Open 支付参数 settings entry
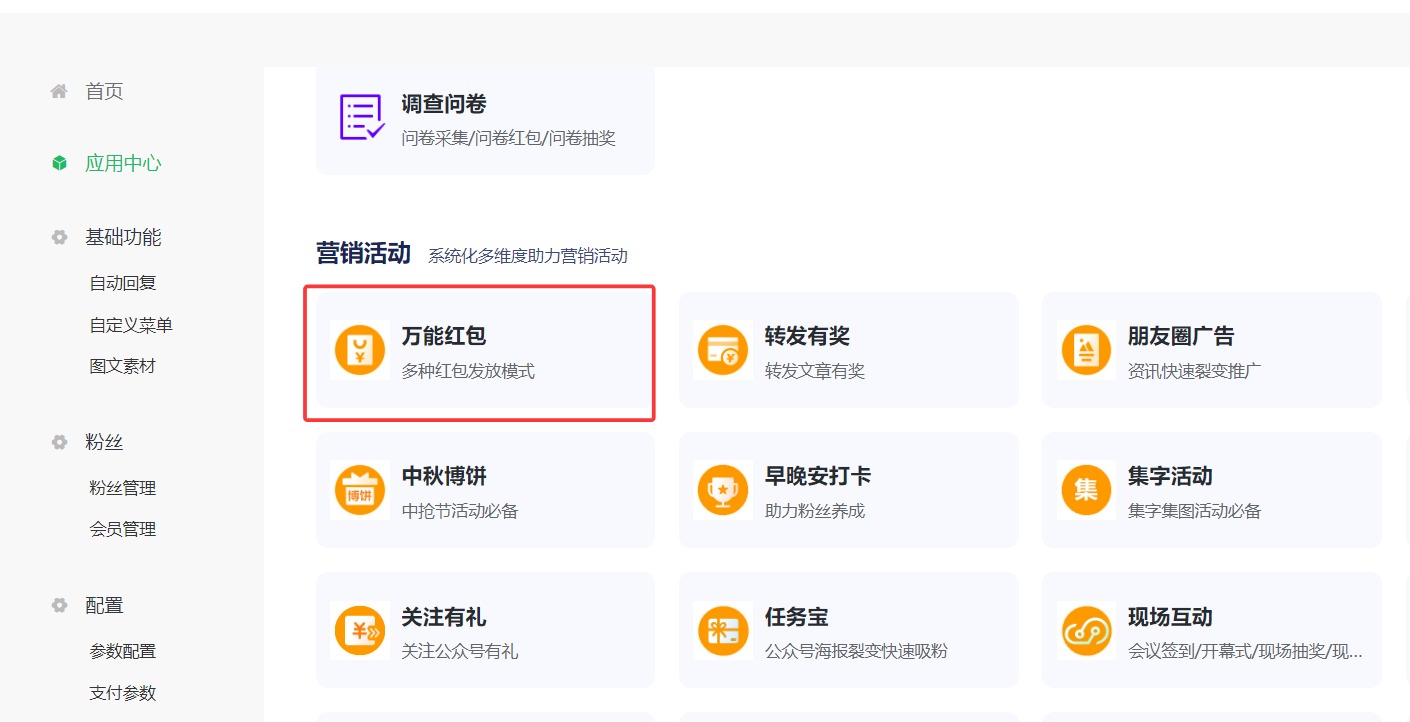 123,693
